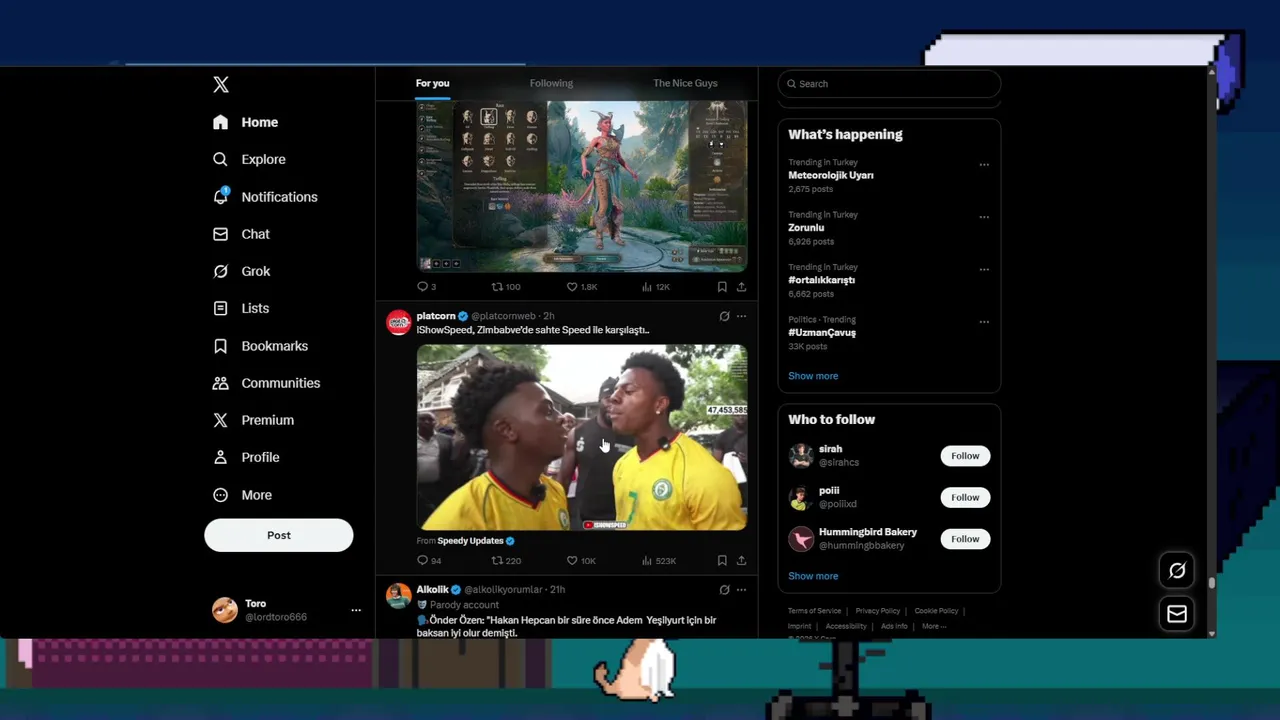1280x720 pixels.
Task: View analytics of post with 12K views
Action: pos(656,287)
